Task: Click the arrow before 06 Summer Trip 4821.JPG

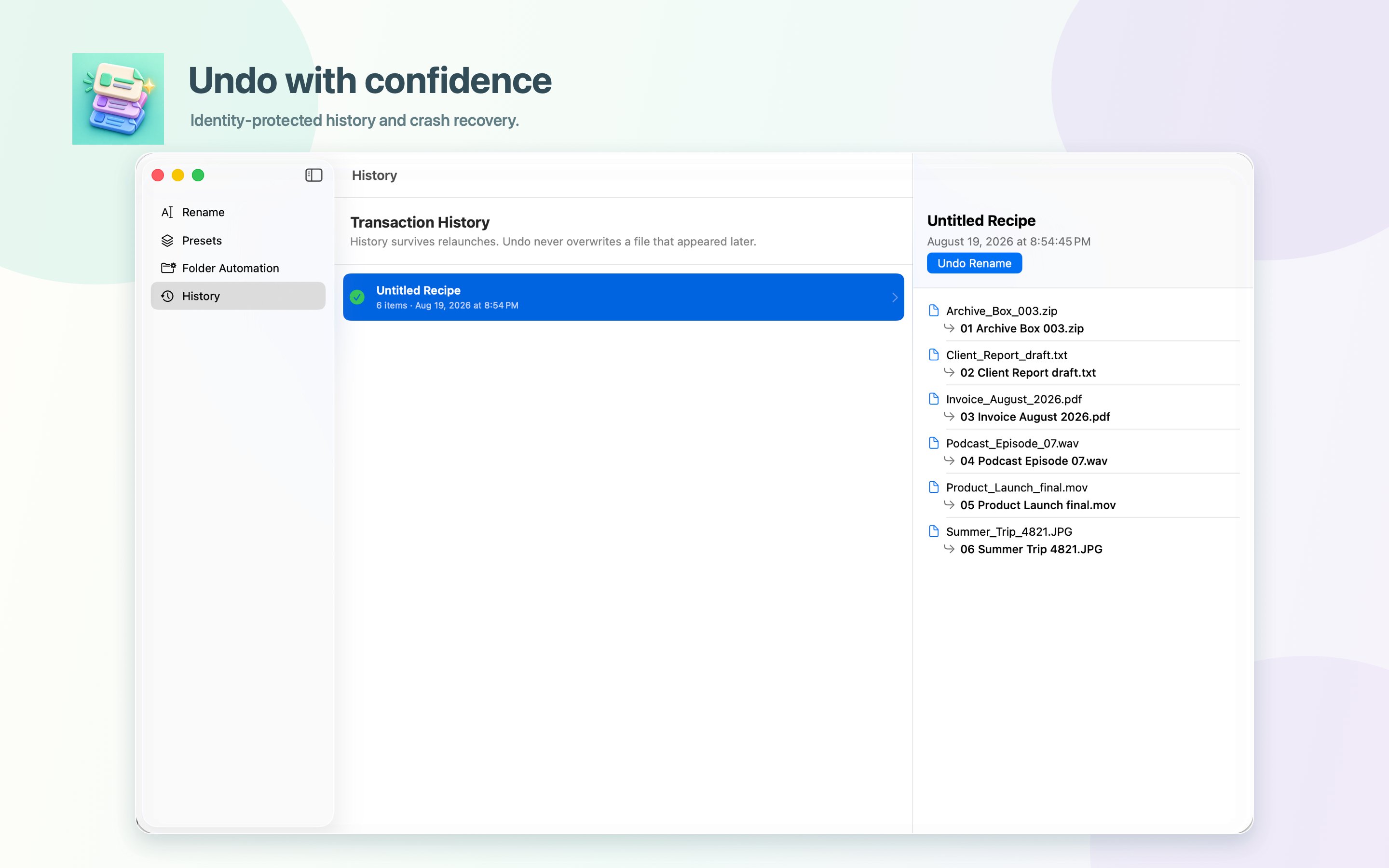Action: (x=949, y=549)
